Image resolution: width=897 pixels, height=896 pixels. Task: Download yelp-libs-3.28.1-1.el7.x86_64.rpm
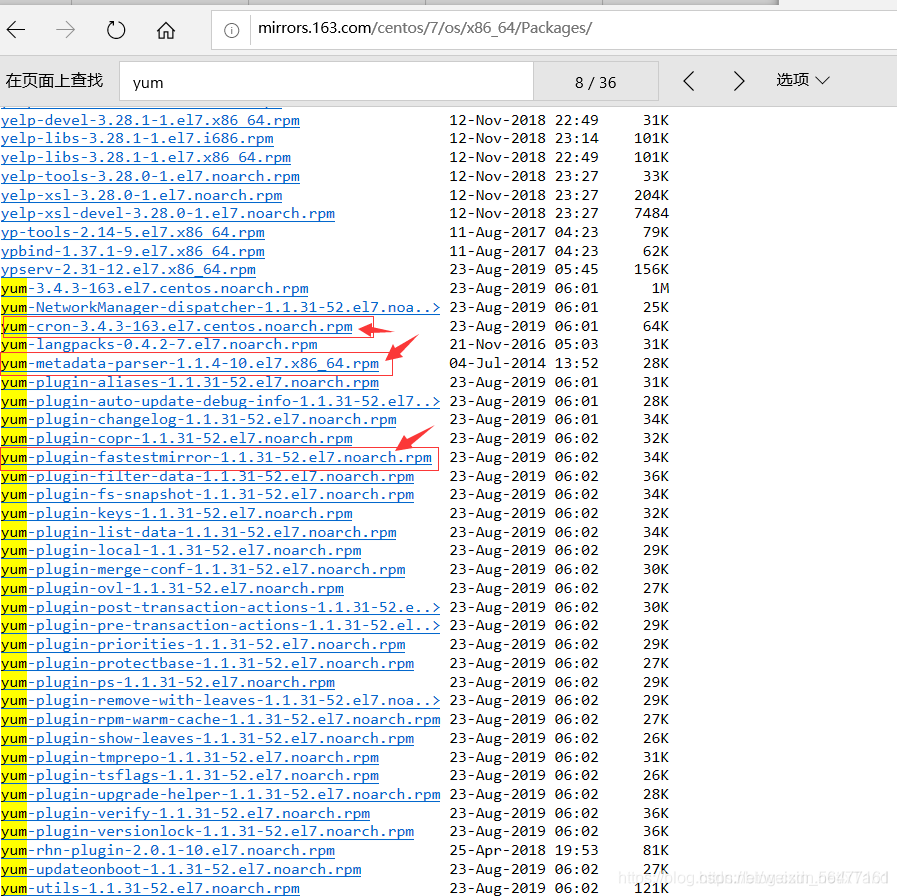point(146,157)
